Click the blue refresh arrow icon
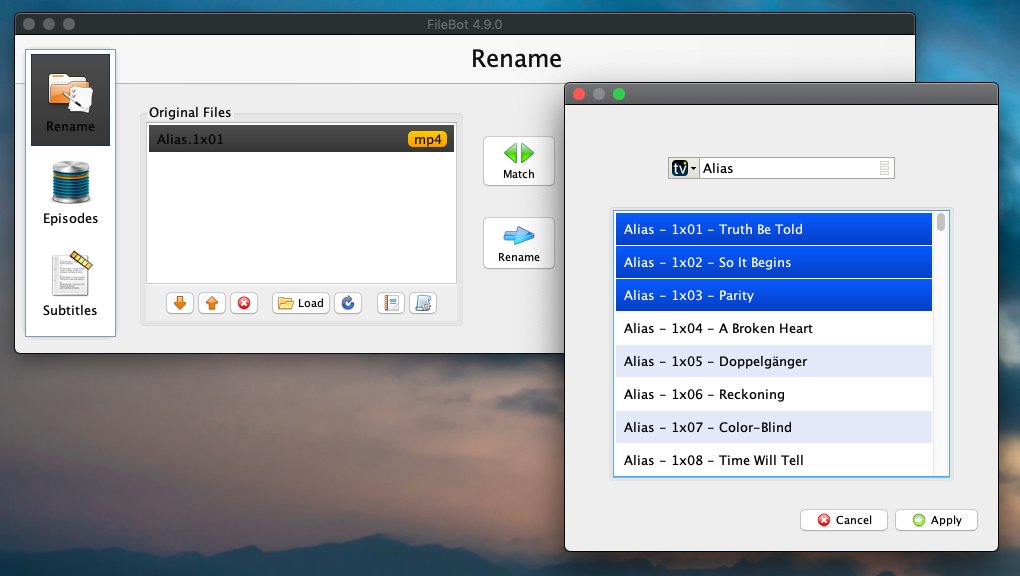Image resolution: width=1020 pixels, height=576 pixels. pos(348,303)
